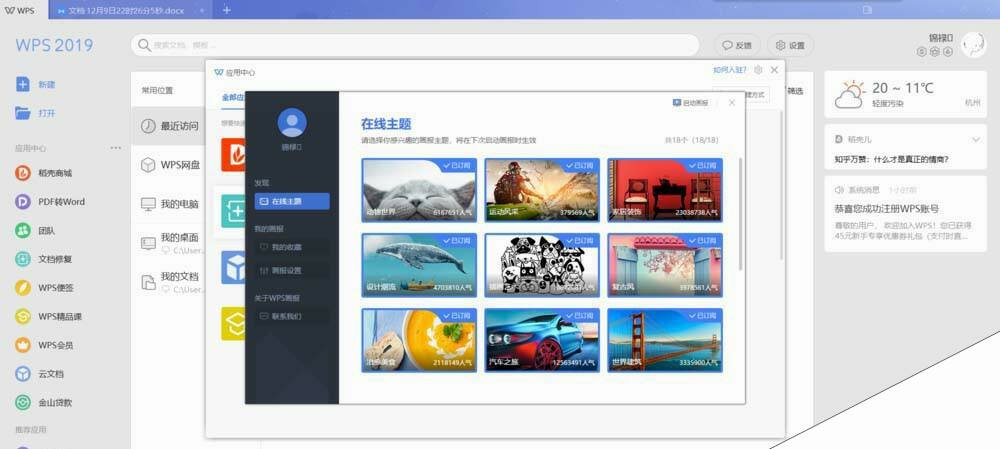Open the 如何入驻? link
This screenshot has width=1000, height=449.
(x=730, y=70)
